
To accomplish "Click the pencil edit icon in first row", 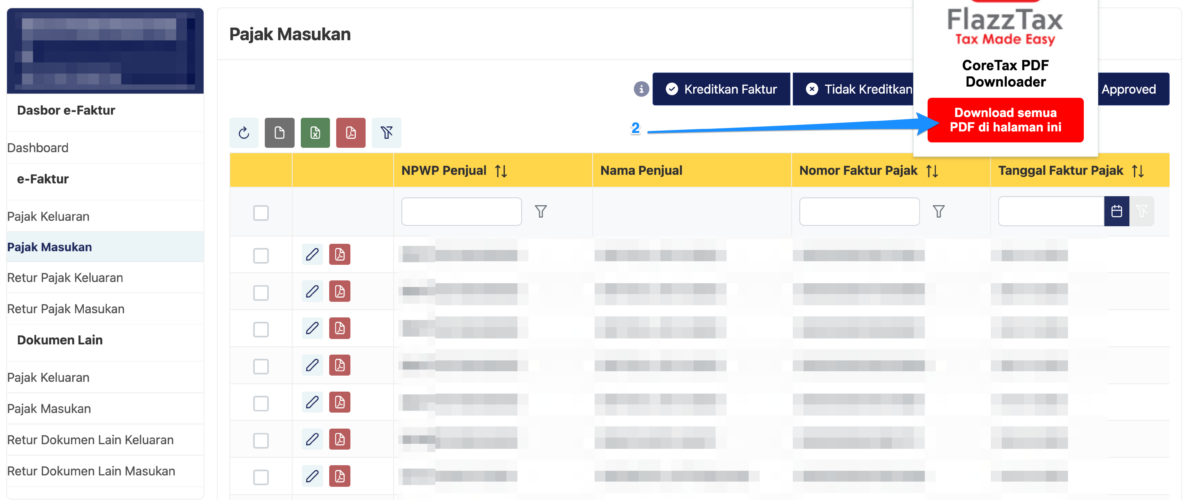I will coord(312,255).
